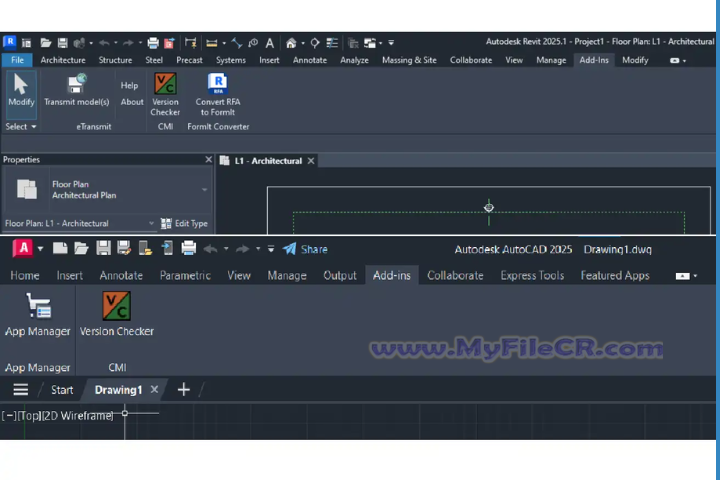Close the L1 - Architectural view tab
The image size is (720, 480).
[x=311, y=161]
